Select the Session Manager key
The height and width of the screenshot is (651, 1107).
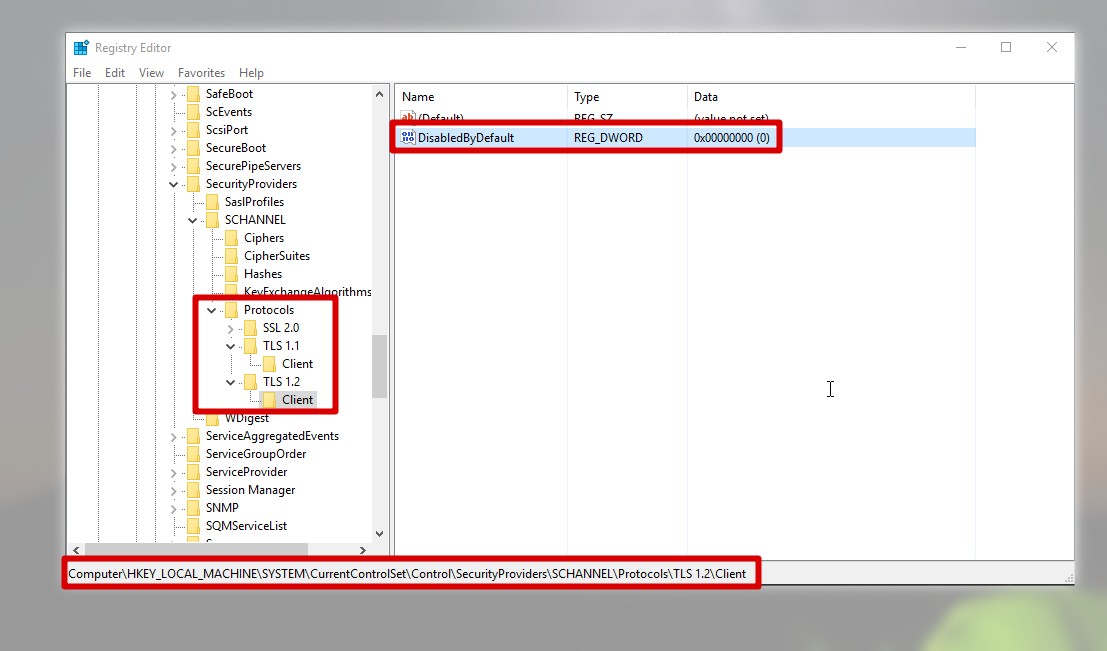coord(250,490)
